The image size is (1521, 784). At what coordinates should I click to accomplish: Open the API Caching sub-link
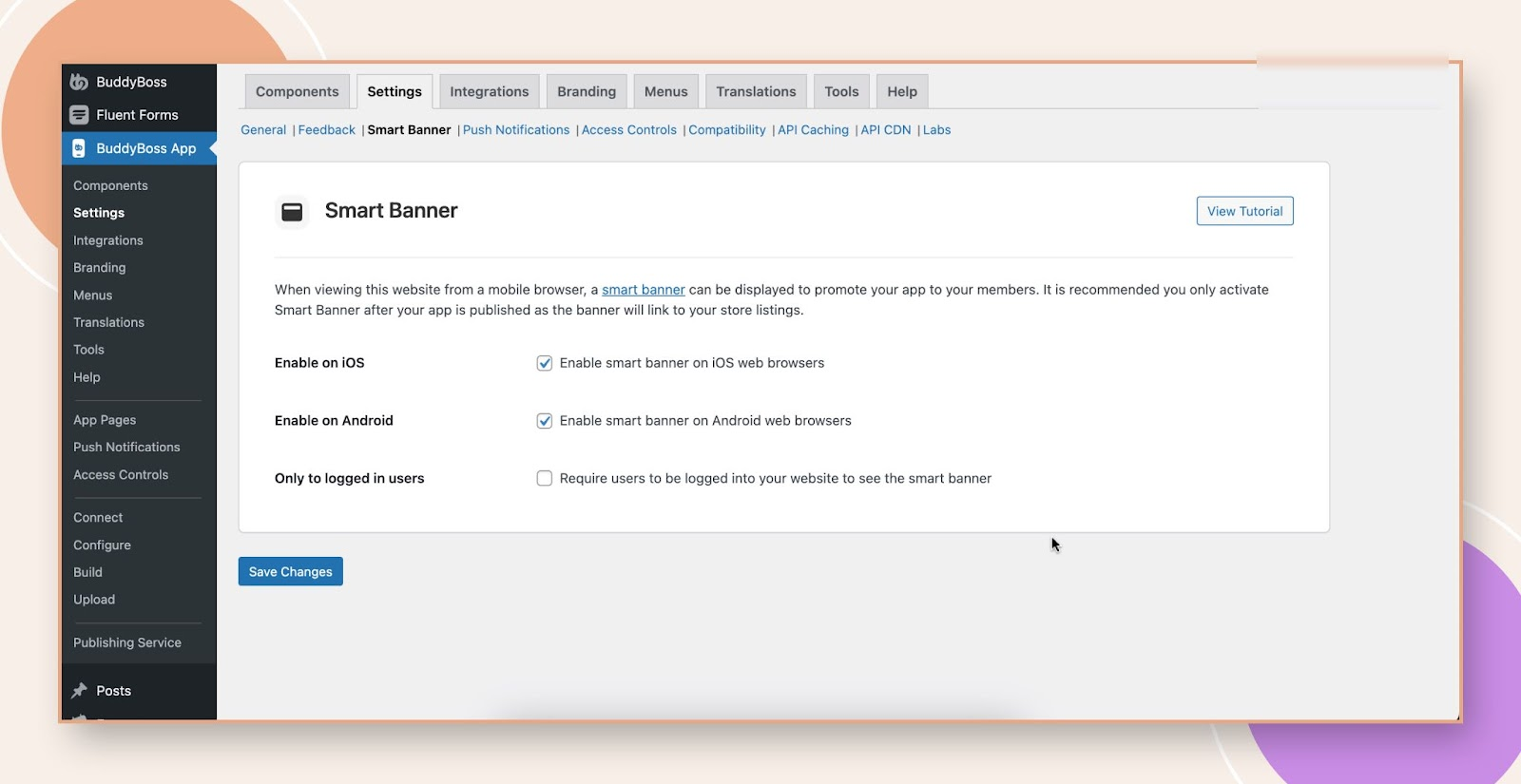(x=813, y=130)
